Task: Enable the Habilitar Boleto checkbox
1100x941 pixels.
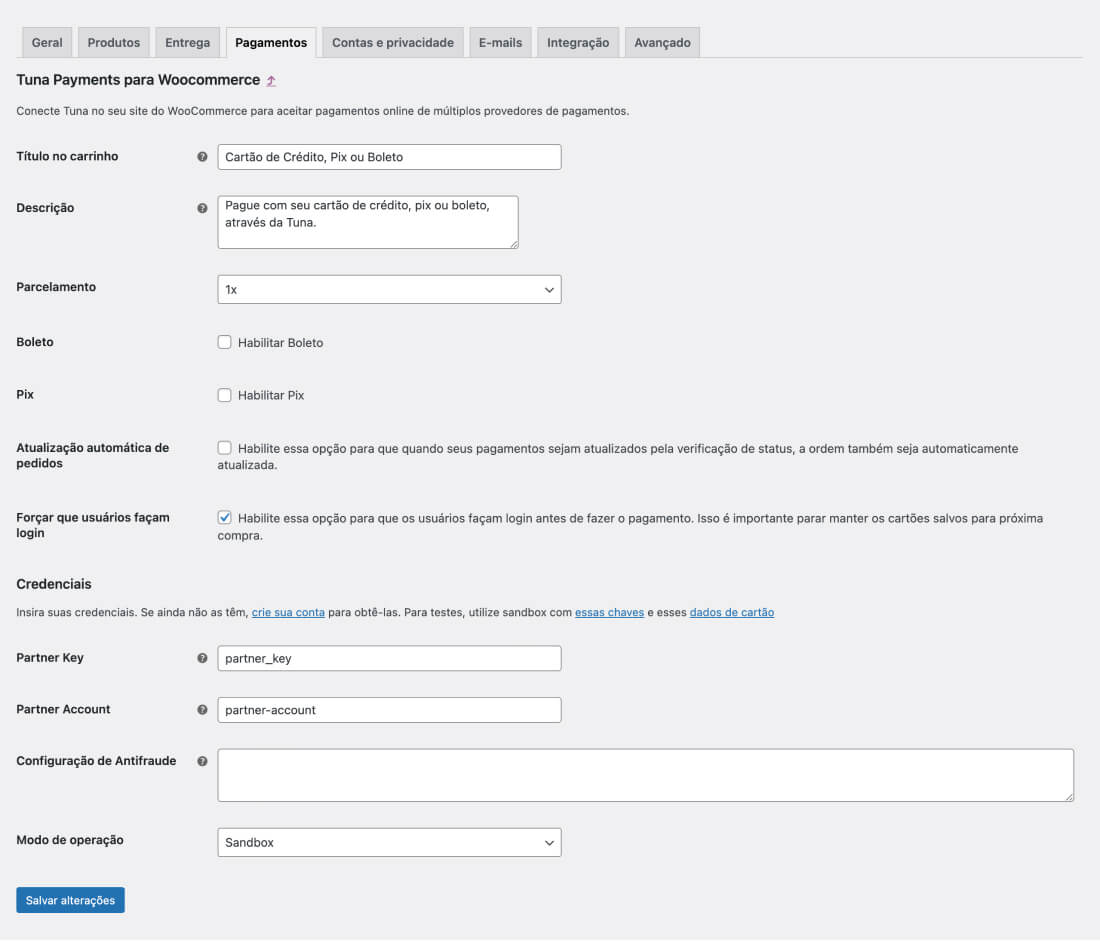Action: pyautogui.click(x=224, y=342)
